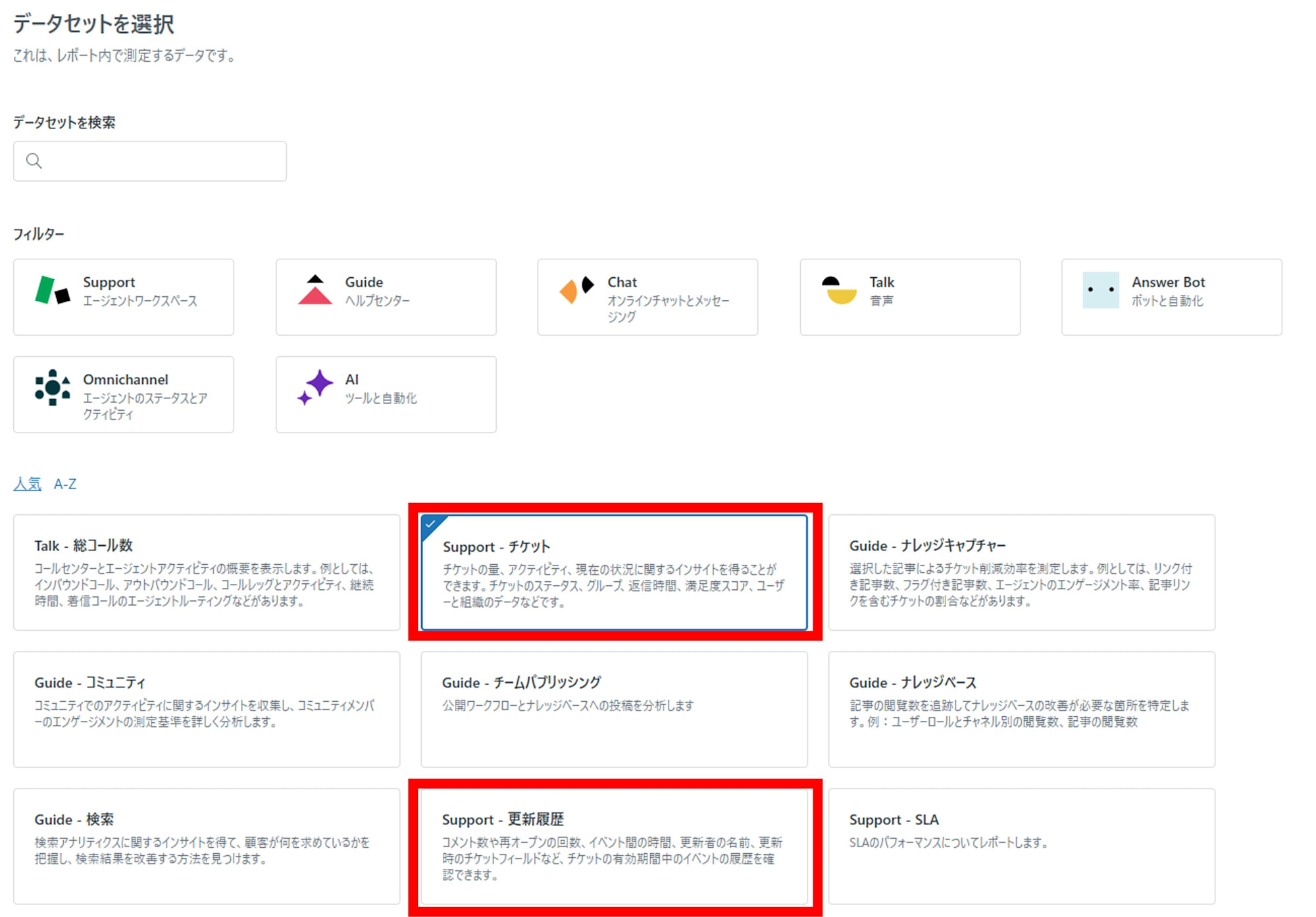Click the search magnifier icon
This screenshot has height=917, width=1316.
[34, 161]
